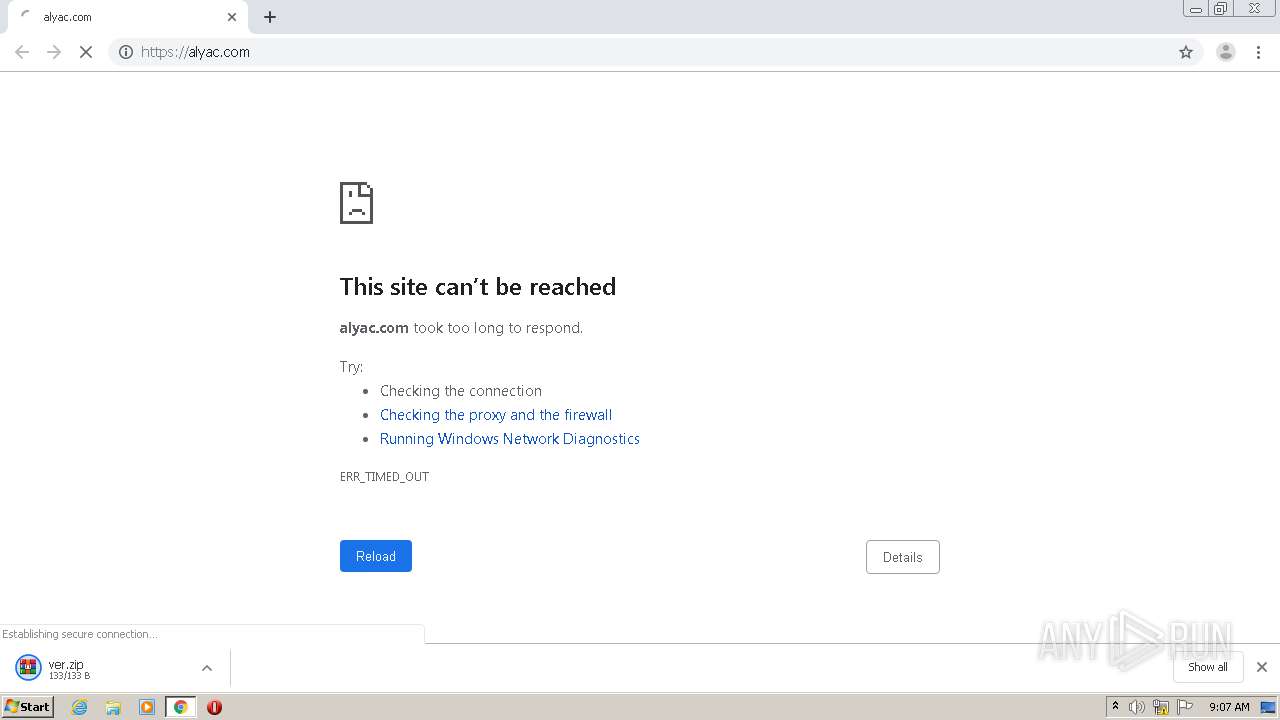Open Windows Explorer folder from taskbar

(x=113, y=707)
